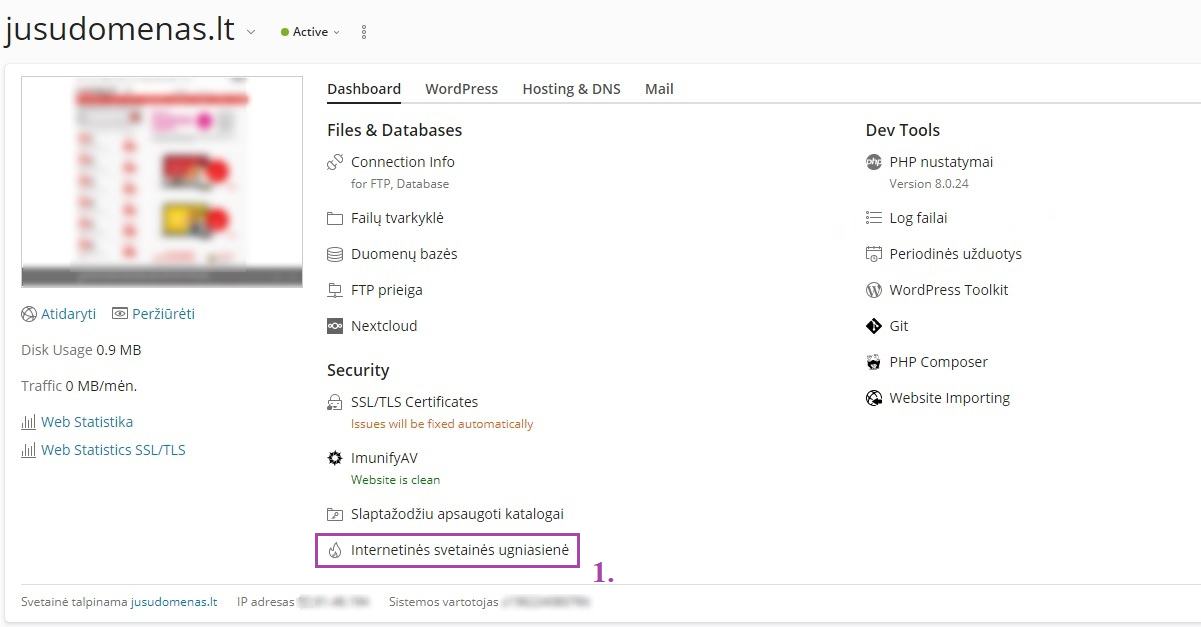Switch to the WordPress tab

(461, 89)
